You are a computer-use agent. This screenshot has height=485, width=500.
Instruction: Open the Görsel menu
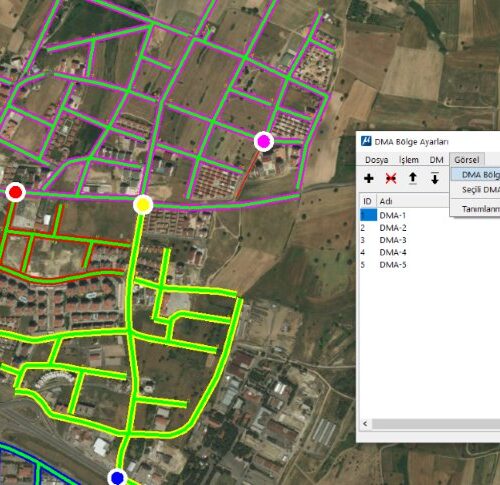(467, 160)
